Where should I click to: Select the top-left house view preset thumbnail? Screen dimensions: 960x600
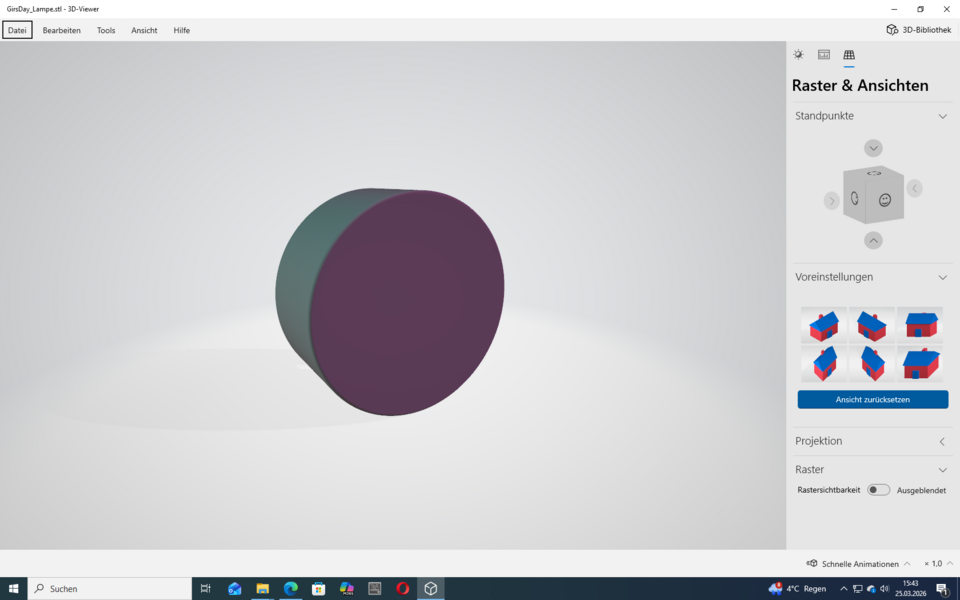coord(824,323)
